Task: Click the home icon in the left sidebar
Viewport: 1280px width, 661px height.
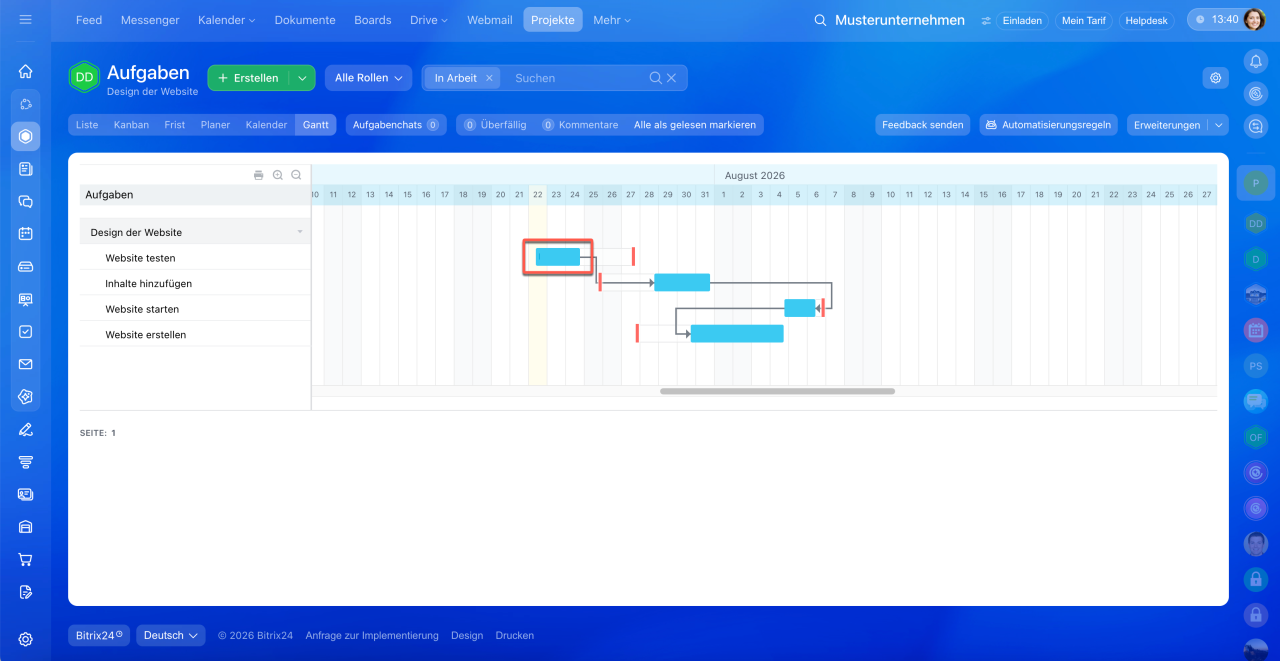Action: tap(26, 71)
